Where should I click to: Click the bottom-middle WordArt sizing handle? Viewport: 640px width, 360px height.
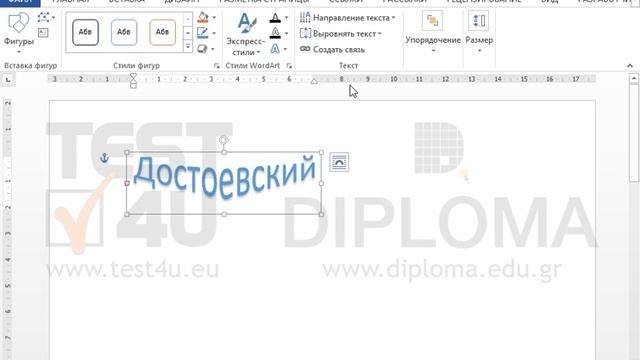[224, 214]
